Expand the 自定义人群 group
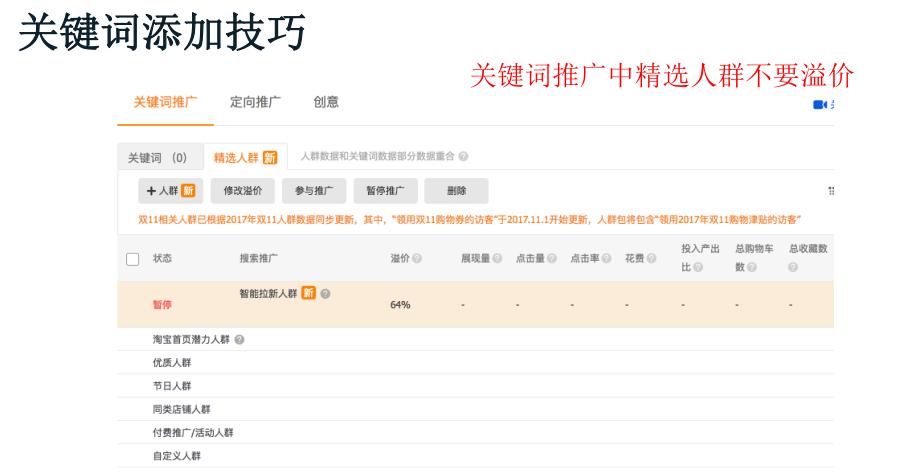The height and width of the screenshot is (473, 899). 177,456
